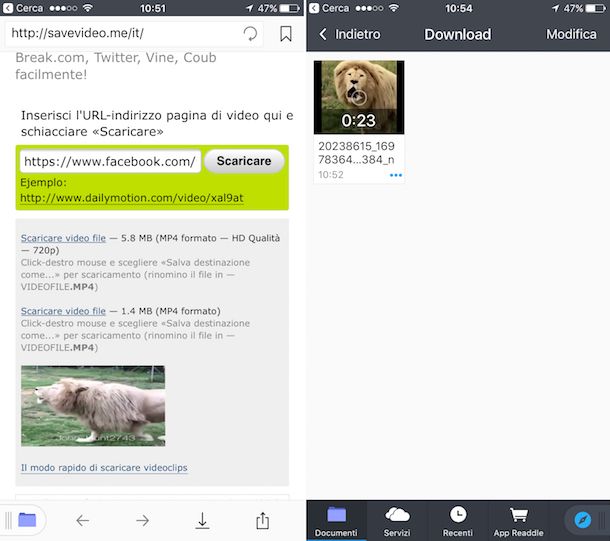Tap the battery indicator in left status bar
The image size is (610, 541).
coord(290,8)
